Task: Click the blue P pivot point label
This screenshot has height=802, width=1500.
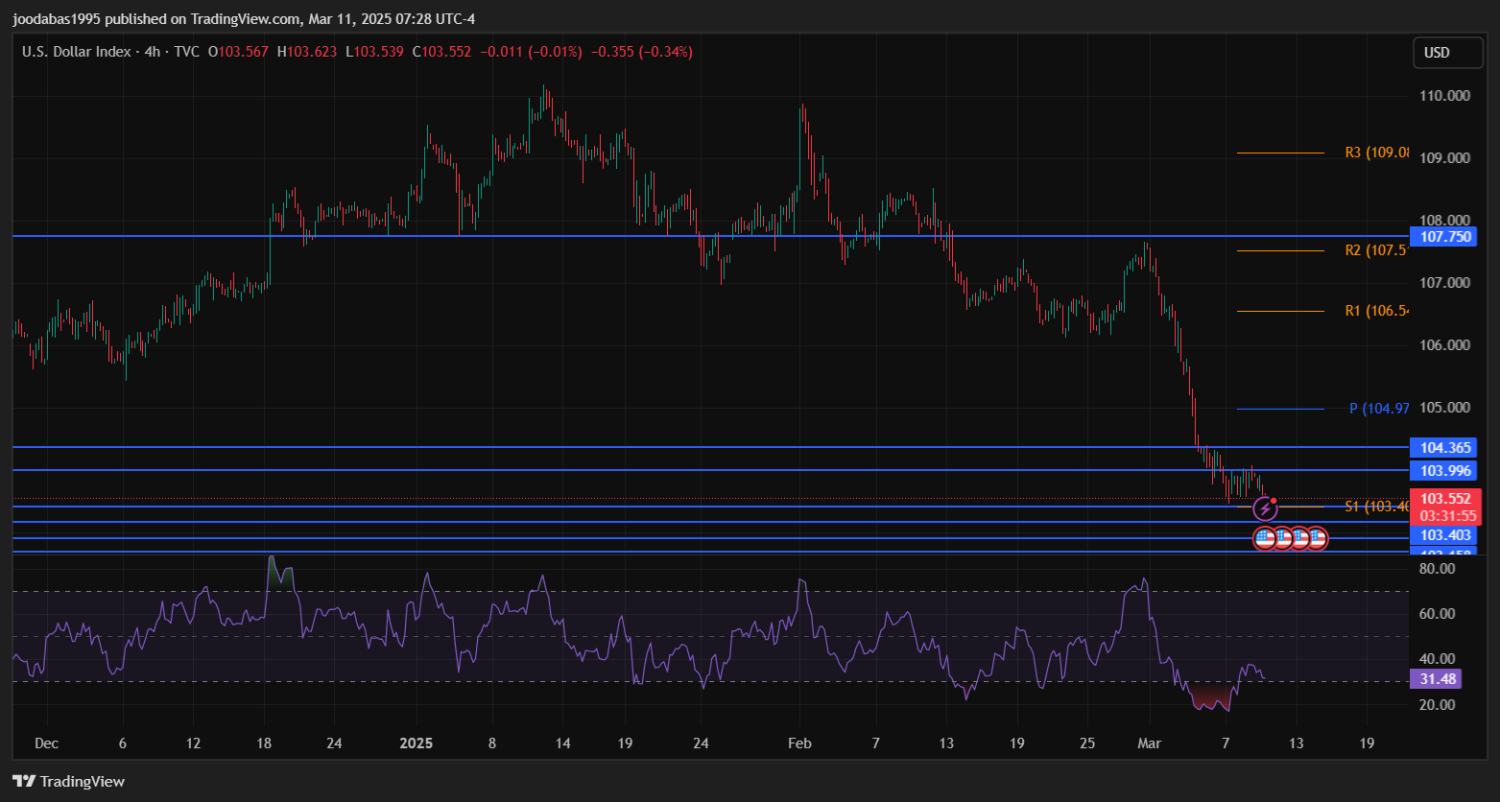Action: click(1378, 409)
